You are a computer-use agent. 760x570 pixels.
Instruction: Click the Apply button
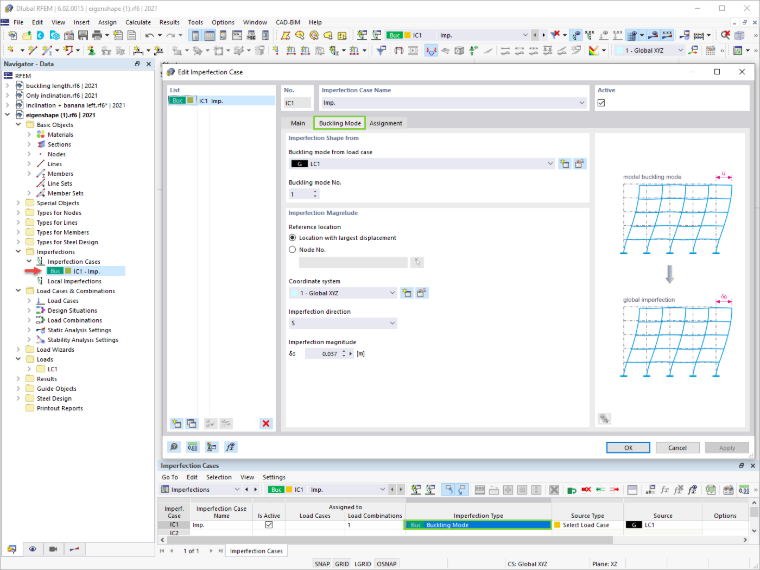[x=727, y=448]
